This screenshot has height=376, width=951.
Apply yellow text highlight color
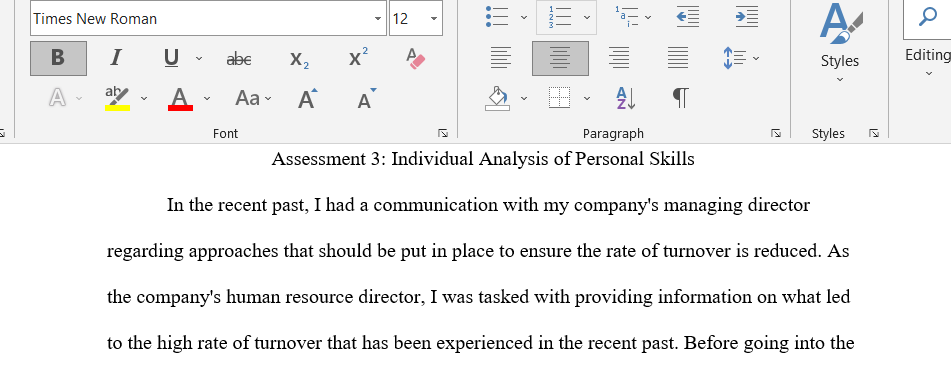tap(117, 98)
